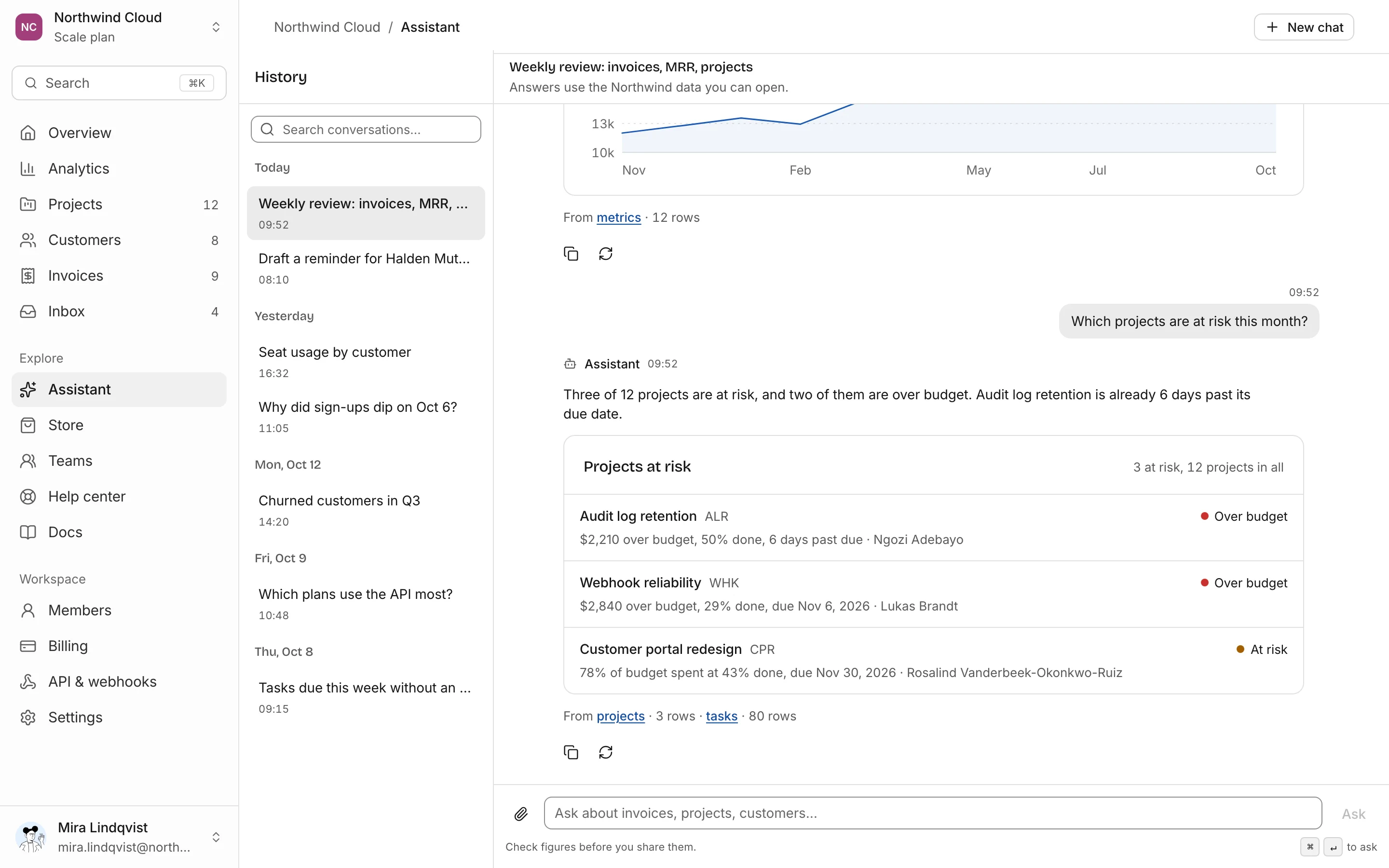Screen dimensions: 1389x868
Task: Click the Ask submit button
Action: [x=1353, y=814]
